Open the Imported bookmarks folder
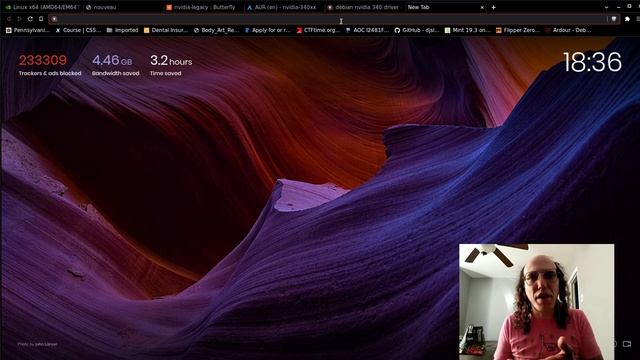640x360 pixels. (x=122, y=30)
